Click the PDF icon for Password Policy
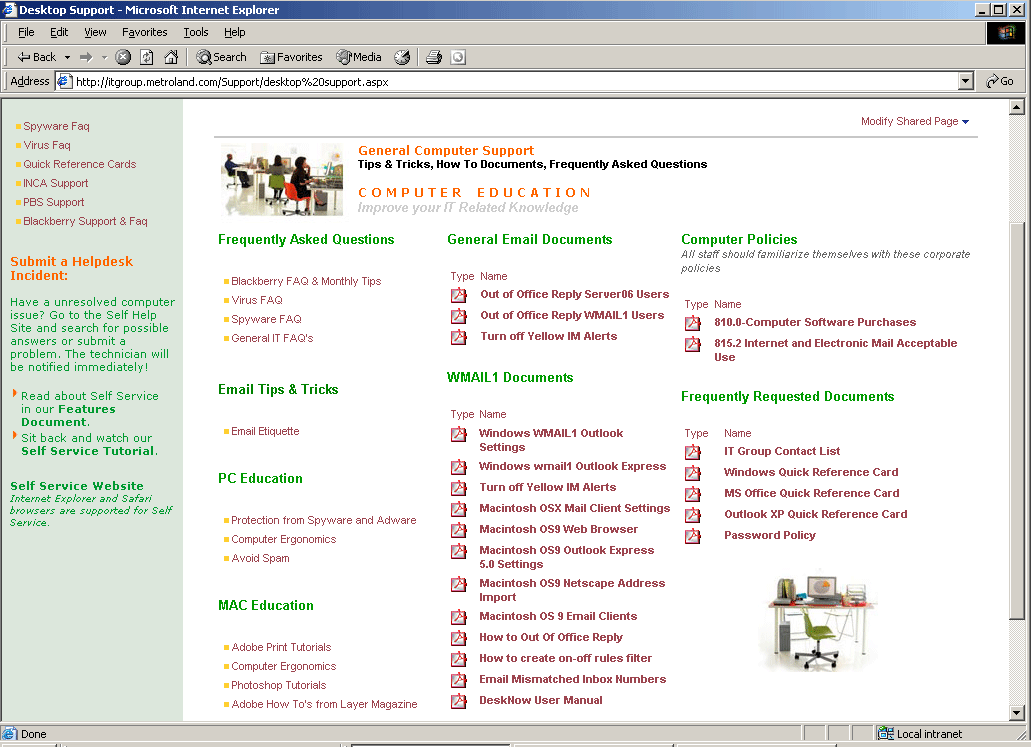 point(692,537)
